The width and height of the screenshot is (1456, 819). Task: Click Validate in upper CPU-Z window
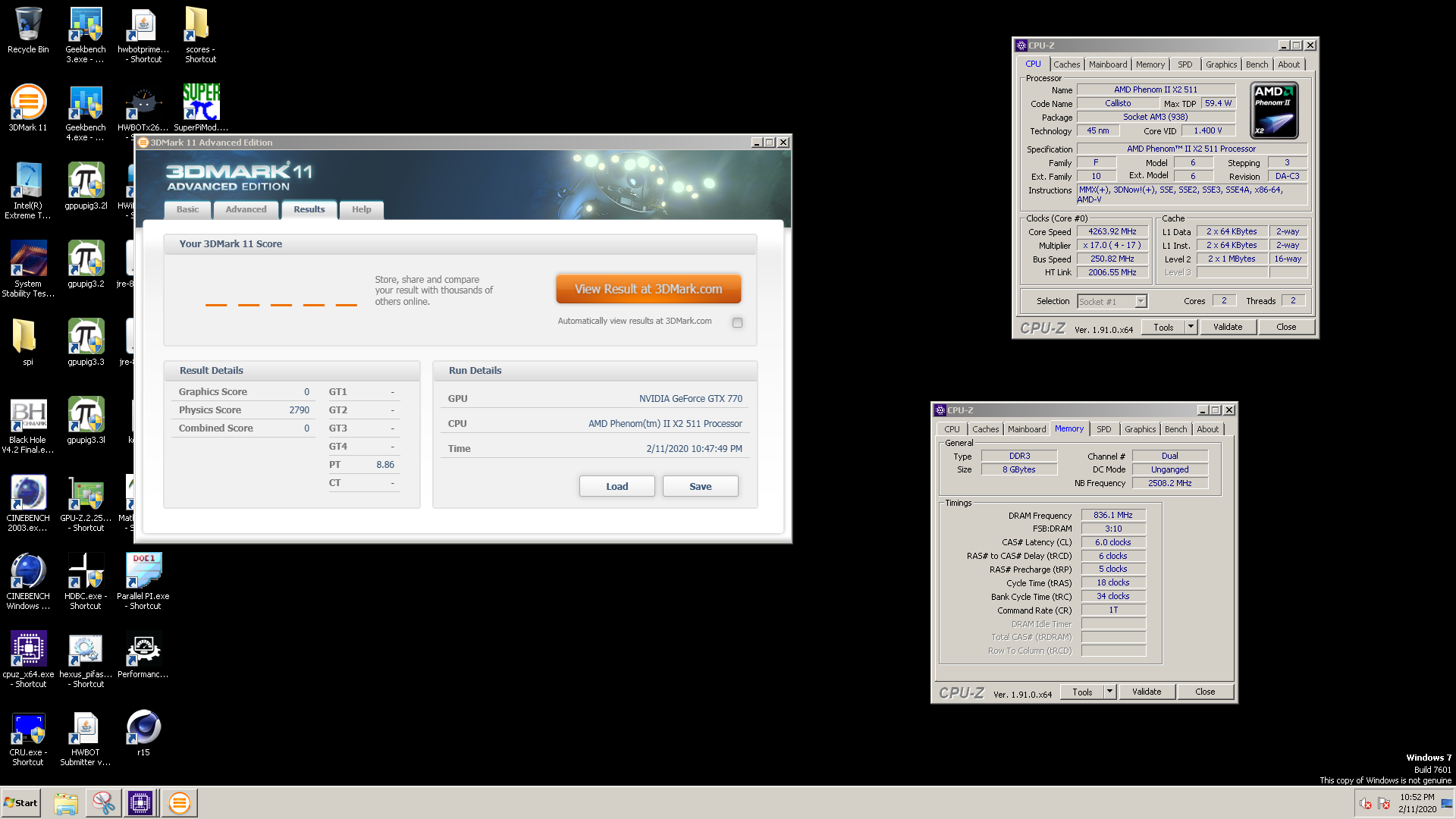(x=1228, y=327)
